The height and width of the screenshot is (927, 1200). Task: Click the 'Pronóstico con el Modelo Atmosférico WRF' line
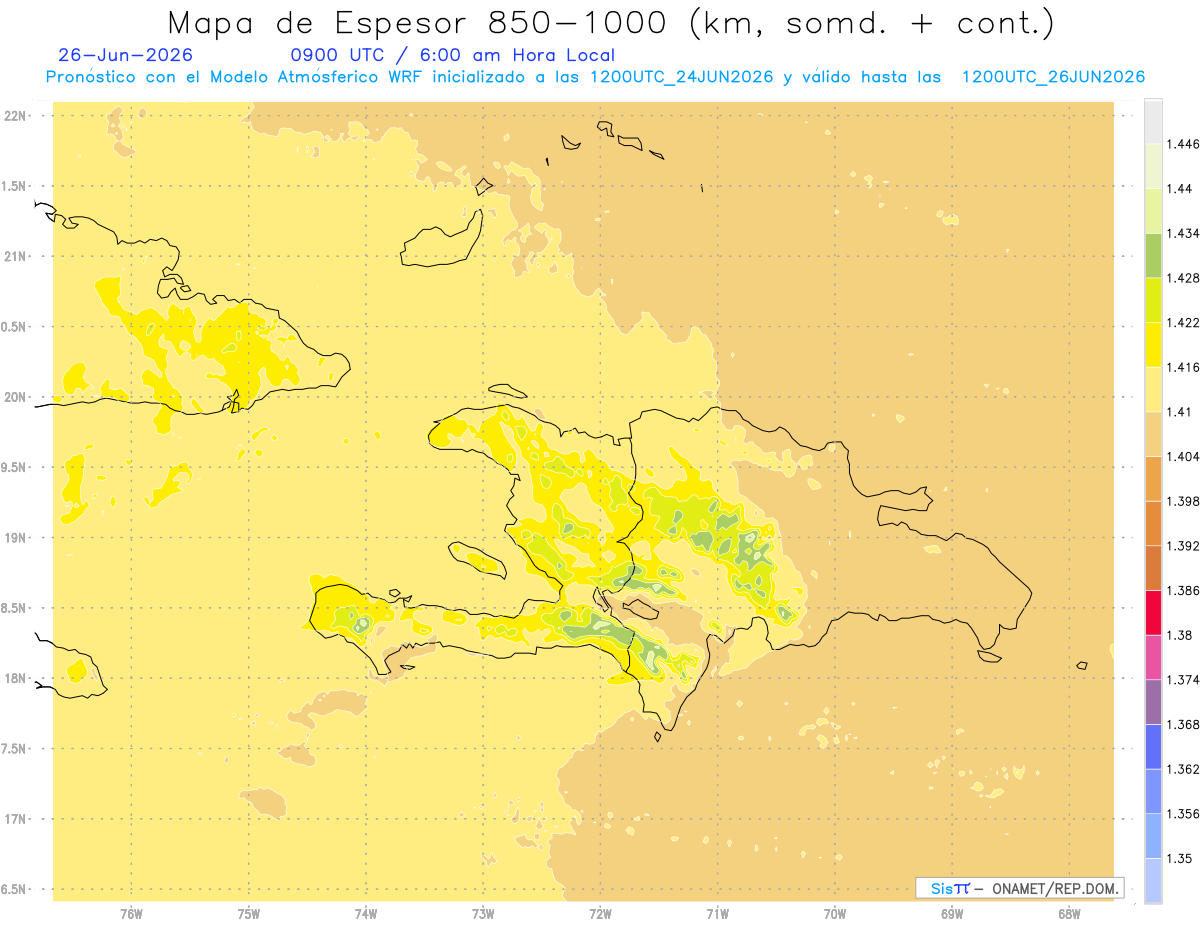595,77
